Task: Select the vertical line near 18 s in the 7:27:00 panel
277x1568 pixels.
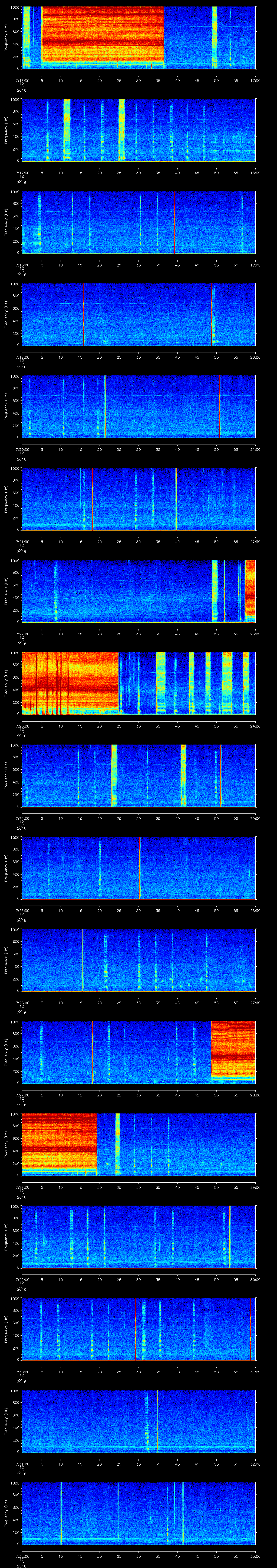Action: 93,1052
